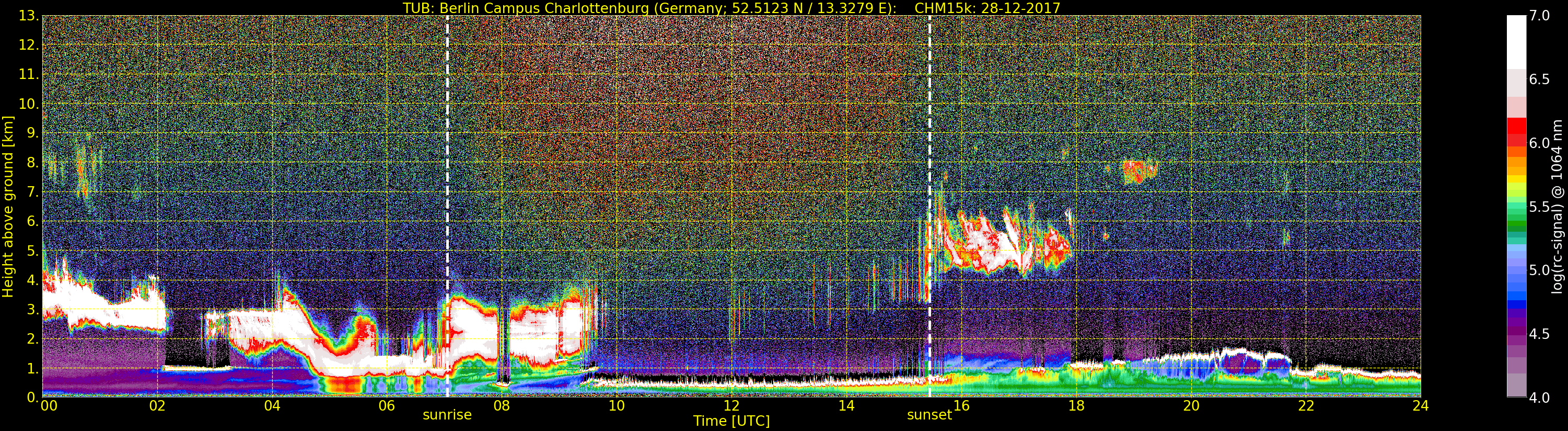Click the time axis tick label '04'

point(272,406)
